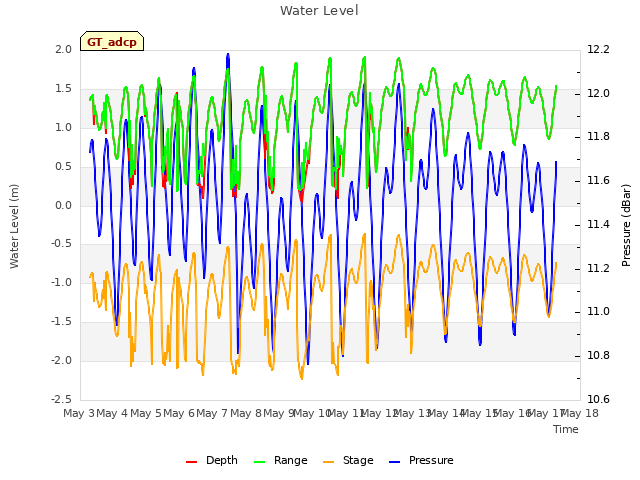Screen dimensions: 640x480
Task: Click the GT_adcp annotation label
Action: (x=112, y=42)
